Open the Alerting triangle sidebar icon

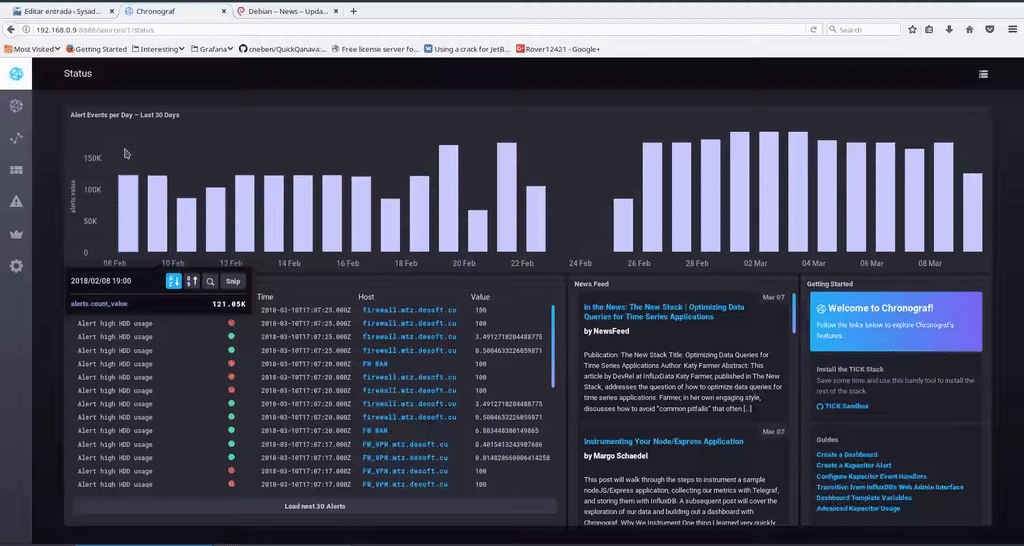click(16, 202)
